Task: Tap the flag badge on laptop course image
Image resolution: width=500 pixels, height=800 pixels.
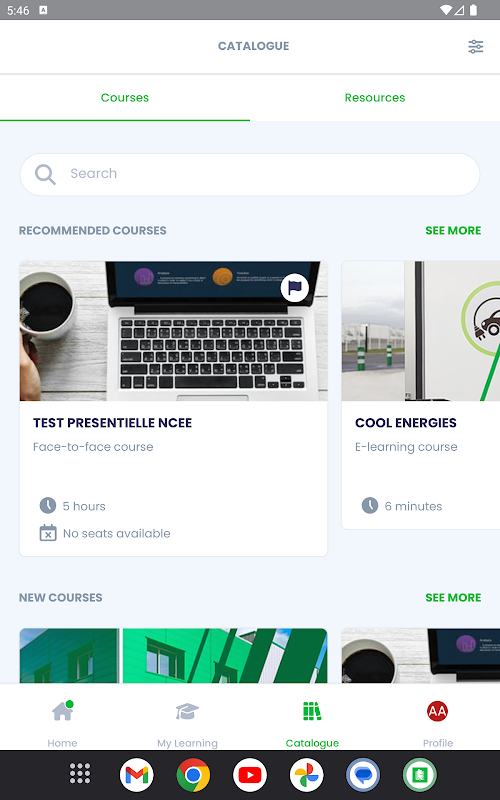Action: [x=295, y=288]
